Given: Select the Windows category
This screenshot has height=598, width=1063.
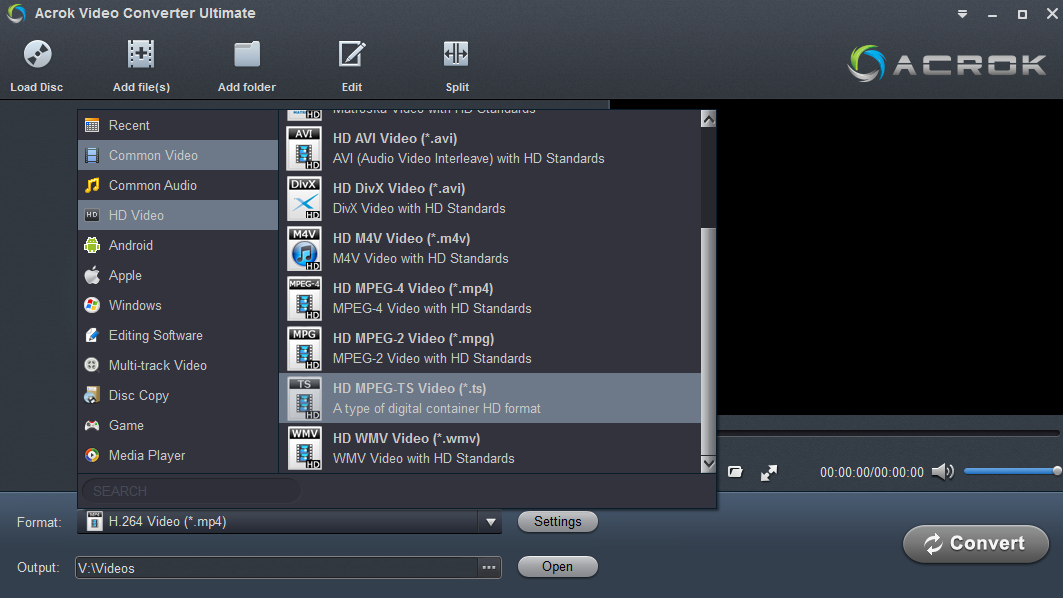Looking at the screenshot, I should coord(178,305).
